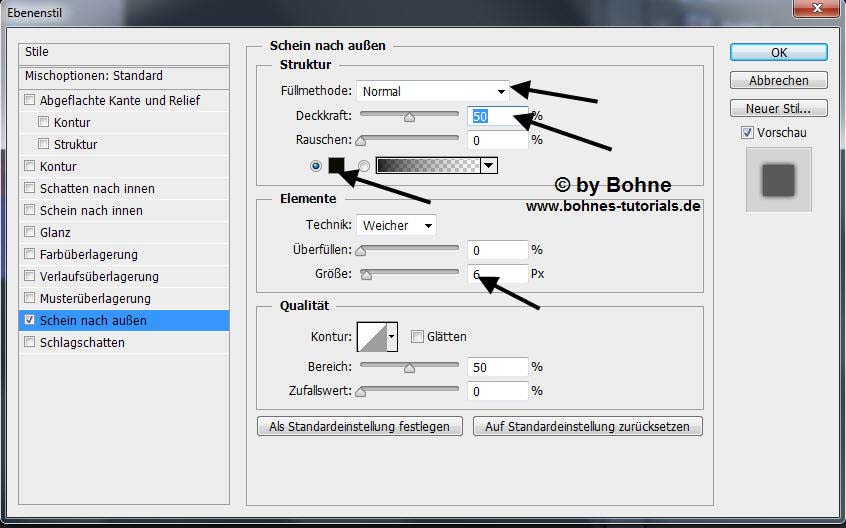This screenshot has width=846, height=528.
Task: Close the Ebenenstil dialog window
Action: pyautogui.click(x=816, y=9)
